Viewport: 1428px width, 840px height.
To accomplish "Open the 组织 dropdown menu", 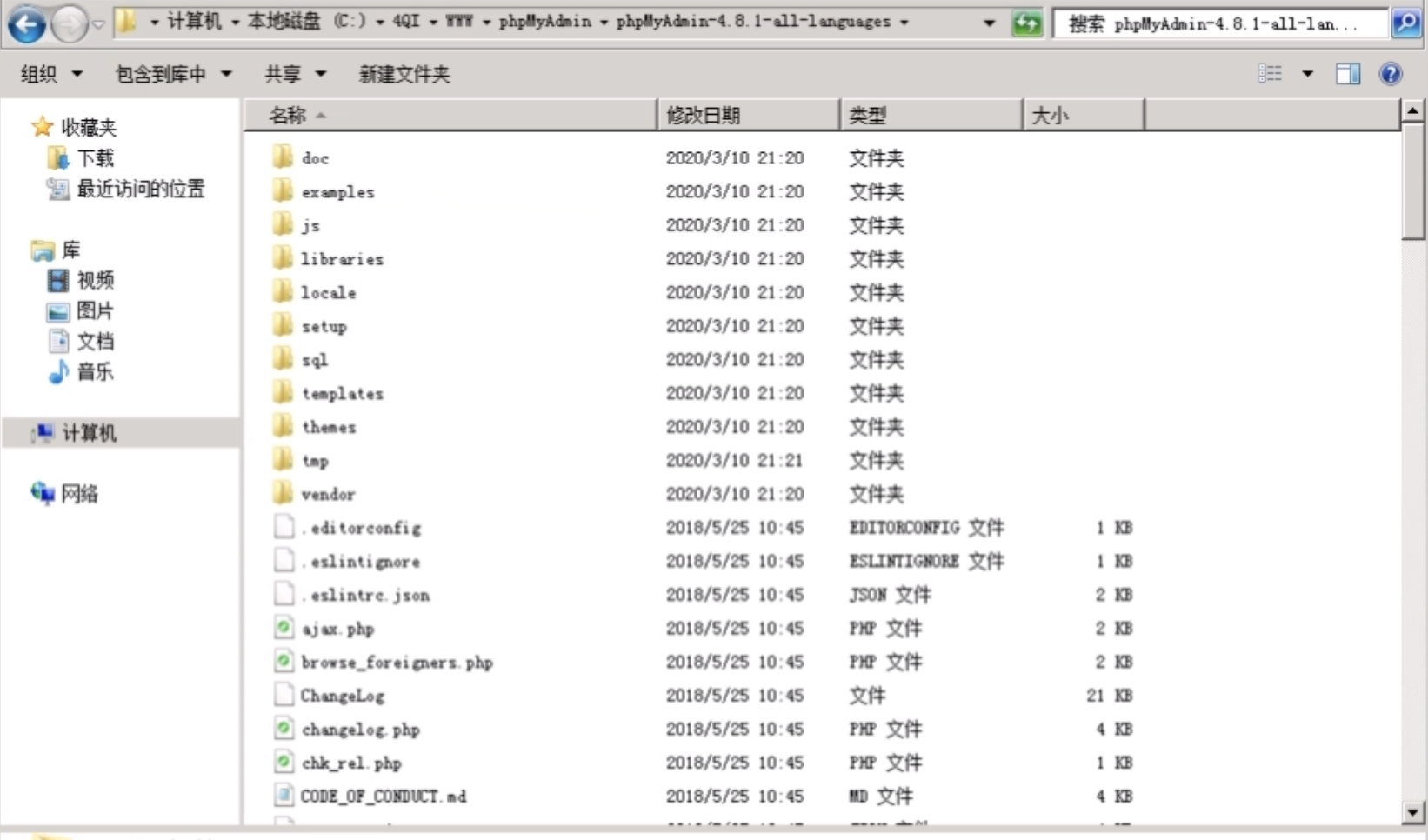I will [51, 74].
